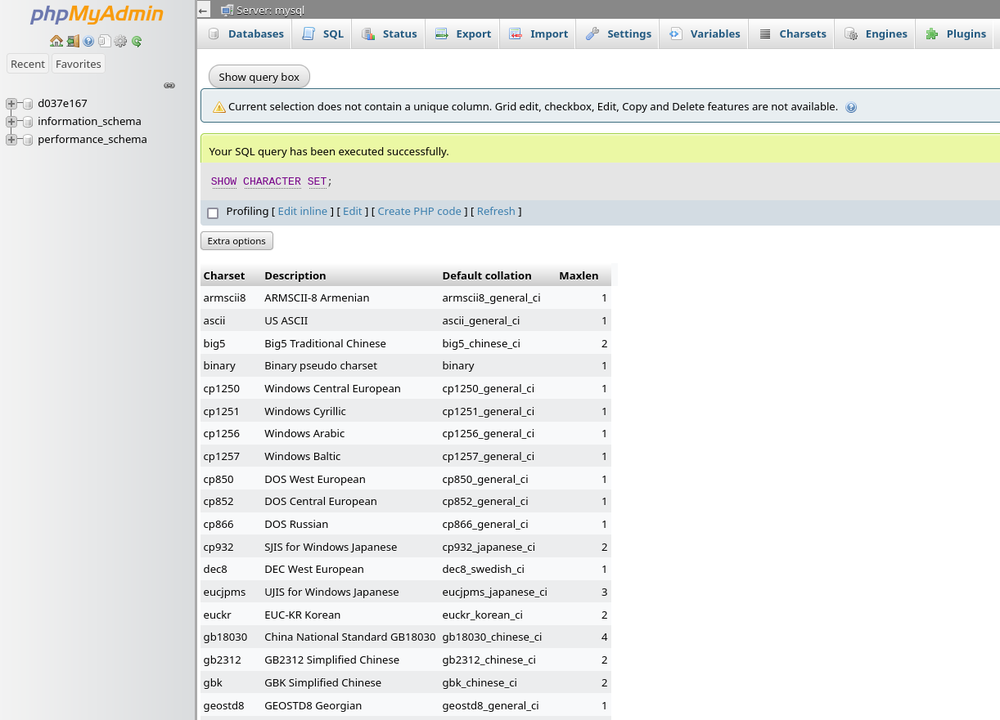This screenshot has width=1000, height=720.
Task: Expand the performance_schema tree node
Action: click(x=11, y=139)
